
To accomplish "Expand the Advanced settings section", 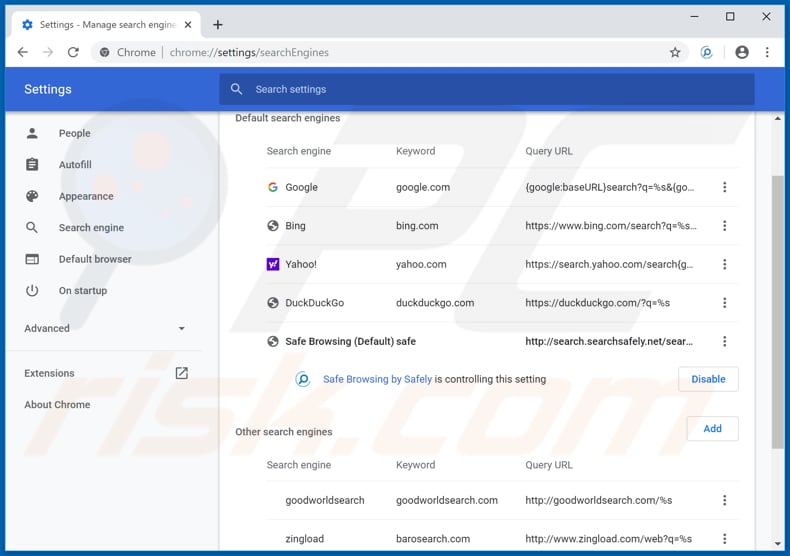I will point(106,328).
